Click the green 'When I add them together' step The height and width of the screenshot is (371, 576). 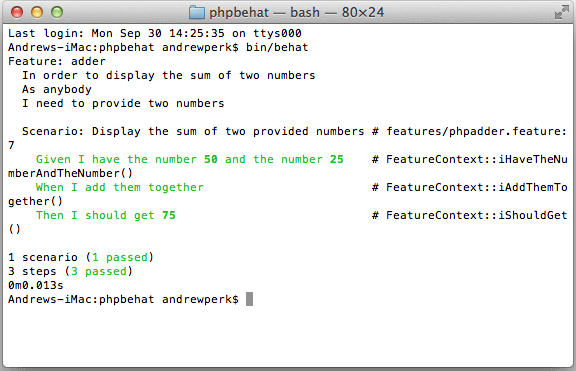click(x=120, y=187)
